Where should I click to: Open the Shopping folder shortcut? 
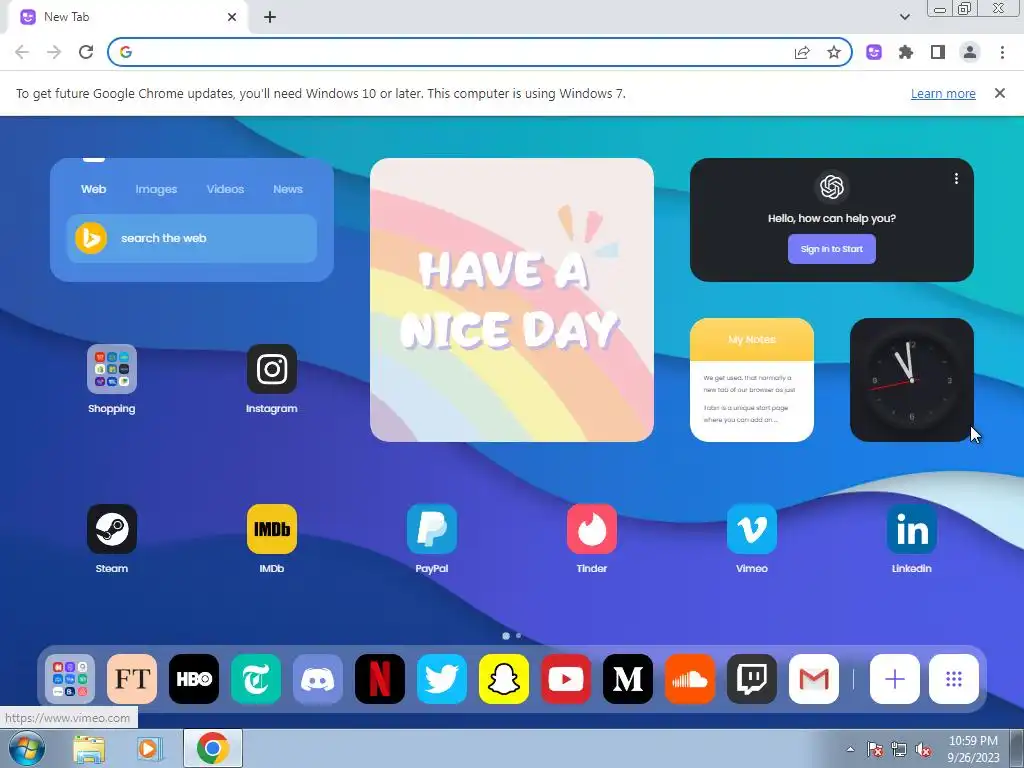[x=112, y=369]
